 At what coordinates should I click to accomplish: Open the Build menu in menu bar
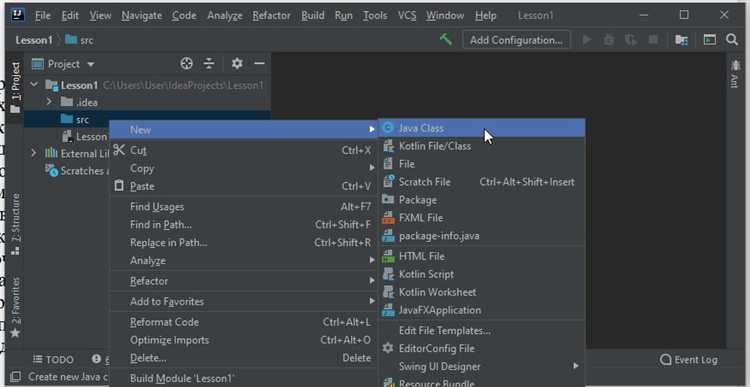313,16
